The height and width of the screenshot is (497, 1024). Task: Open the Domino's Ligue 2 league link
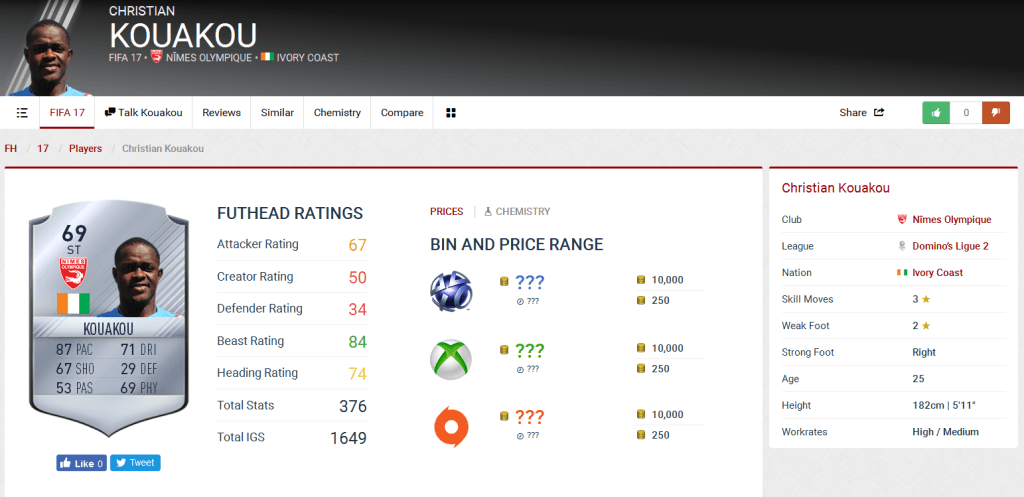[x=958, y=246]
